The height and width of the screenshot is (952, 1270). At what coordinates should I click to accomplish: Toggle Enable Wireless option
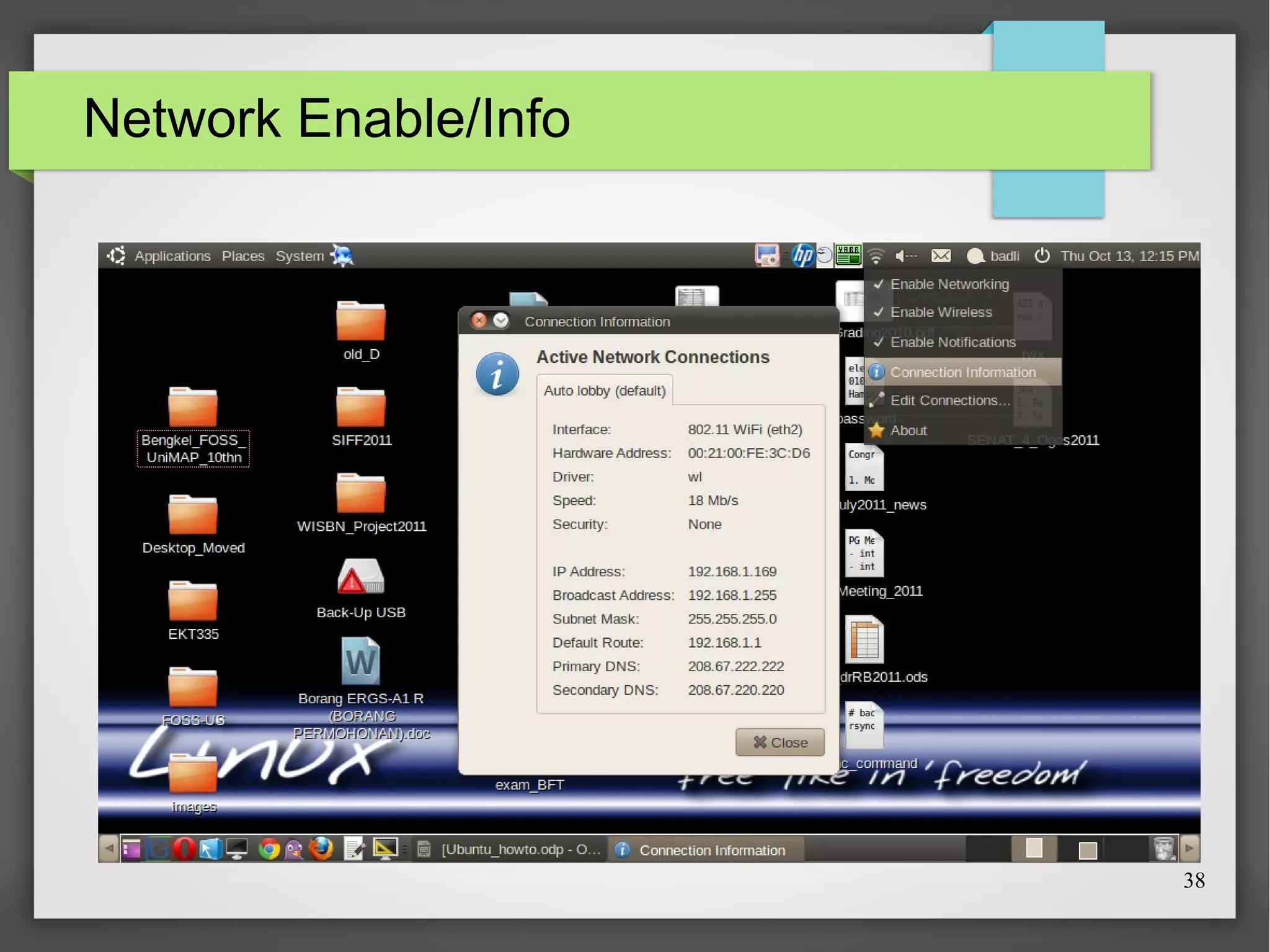click(962, 312)
